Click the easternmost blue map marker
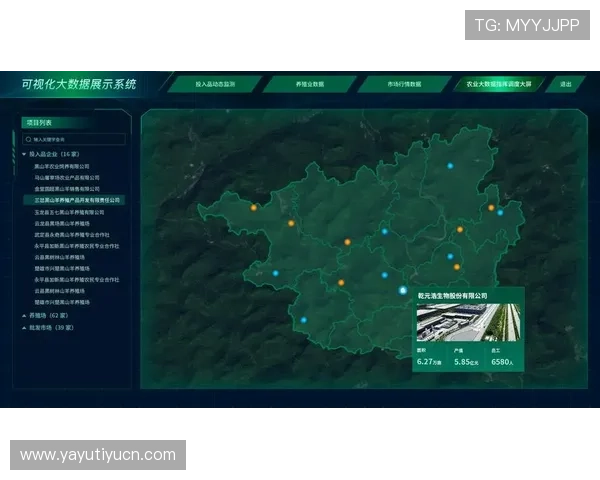This screenshot has width=600, height=480. point(500,212)
